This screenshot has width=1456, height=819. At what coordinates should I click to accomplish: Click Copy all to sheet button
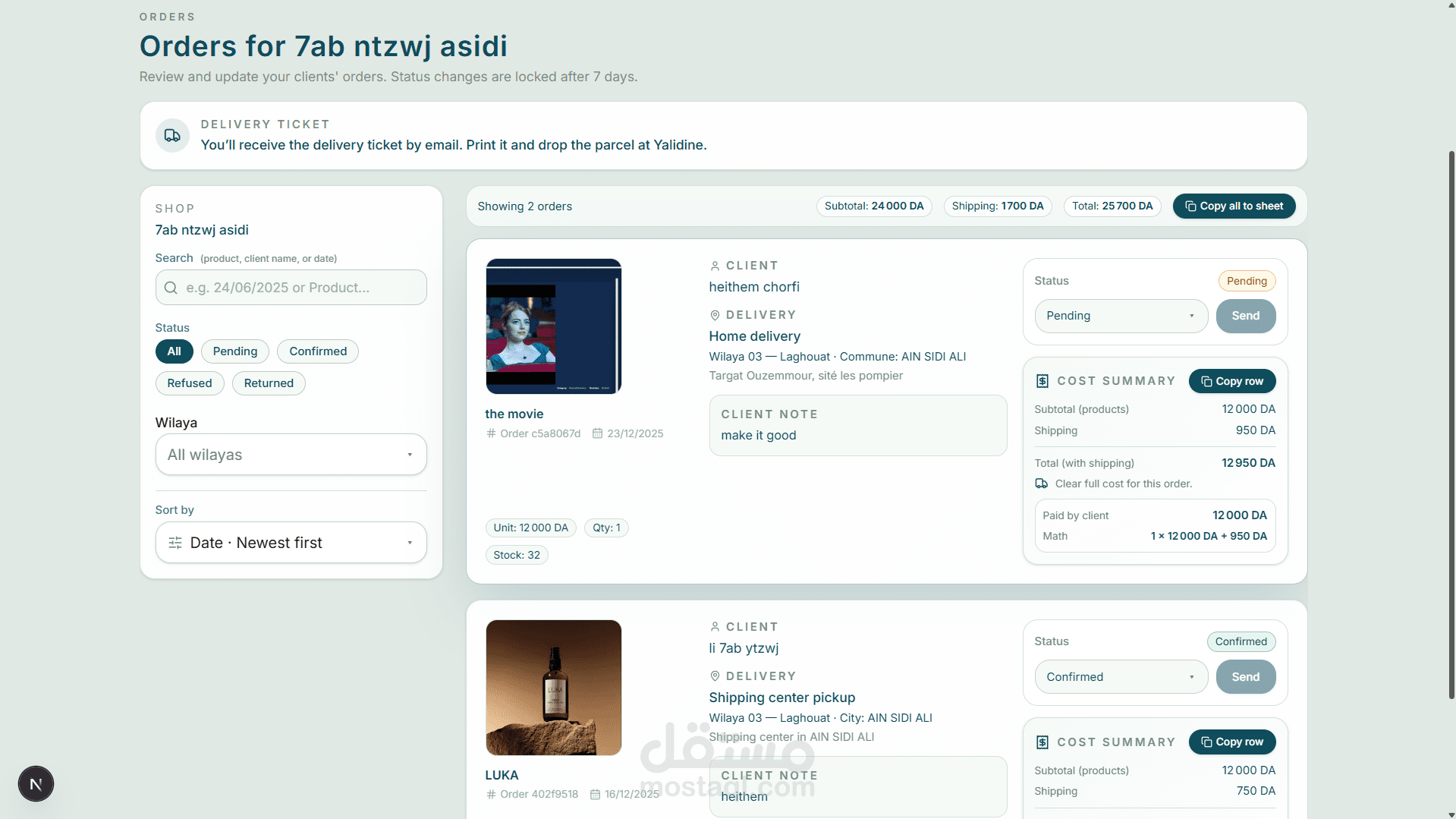click(1234, 206)
